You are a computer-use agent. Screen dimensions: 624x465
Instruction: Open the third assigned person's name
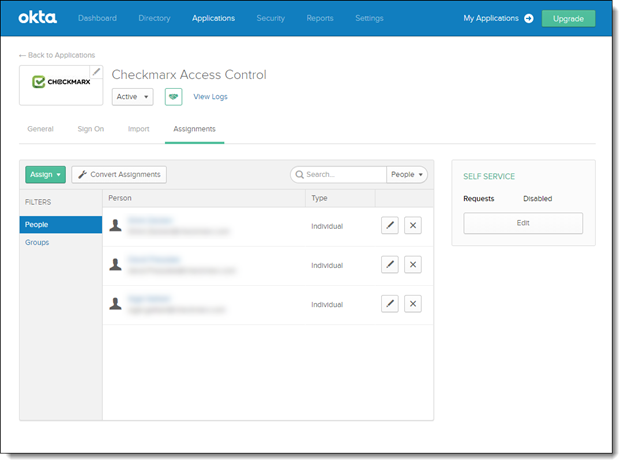(149, 299)
